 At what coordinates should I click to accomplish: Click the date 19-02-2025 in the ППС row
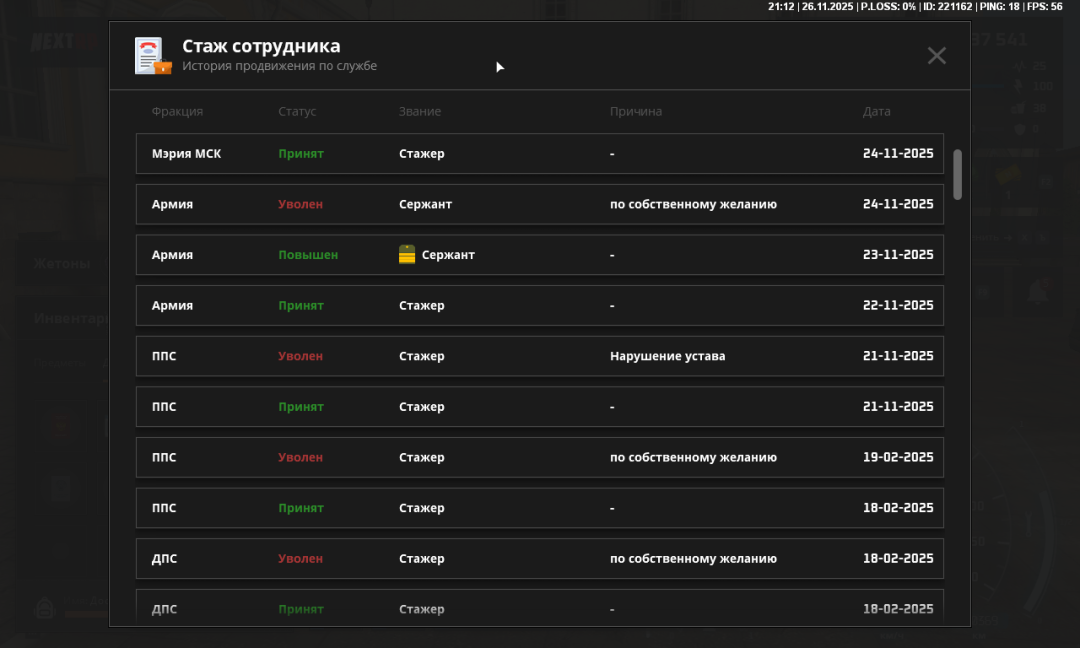[x=898, y=457]
